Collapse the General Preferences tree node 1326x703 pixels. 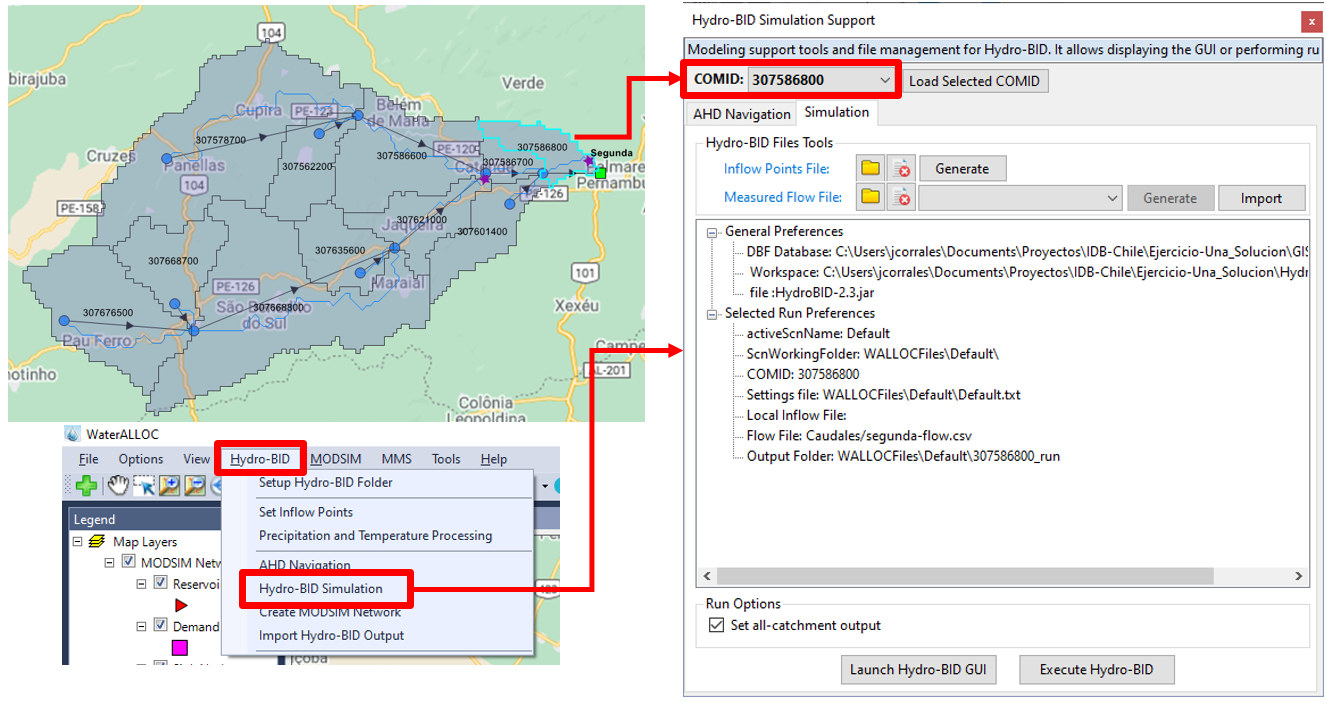click(x=712, y=232)
